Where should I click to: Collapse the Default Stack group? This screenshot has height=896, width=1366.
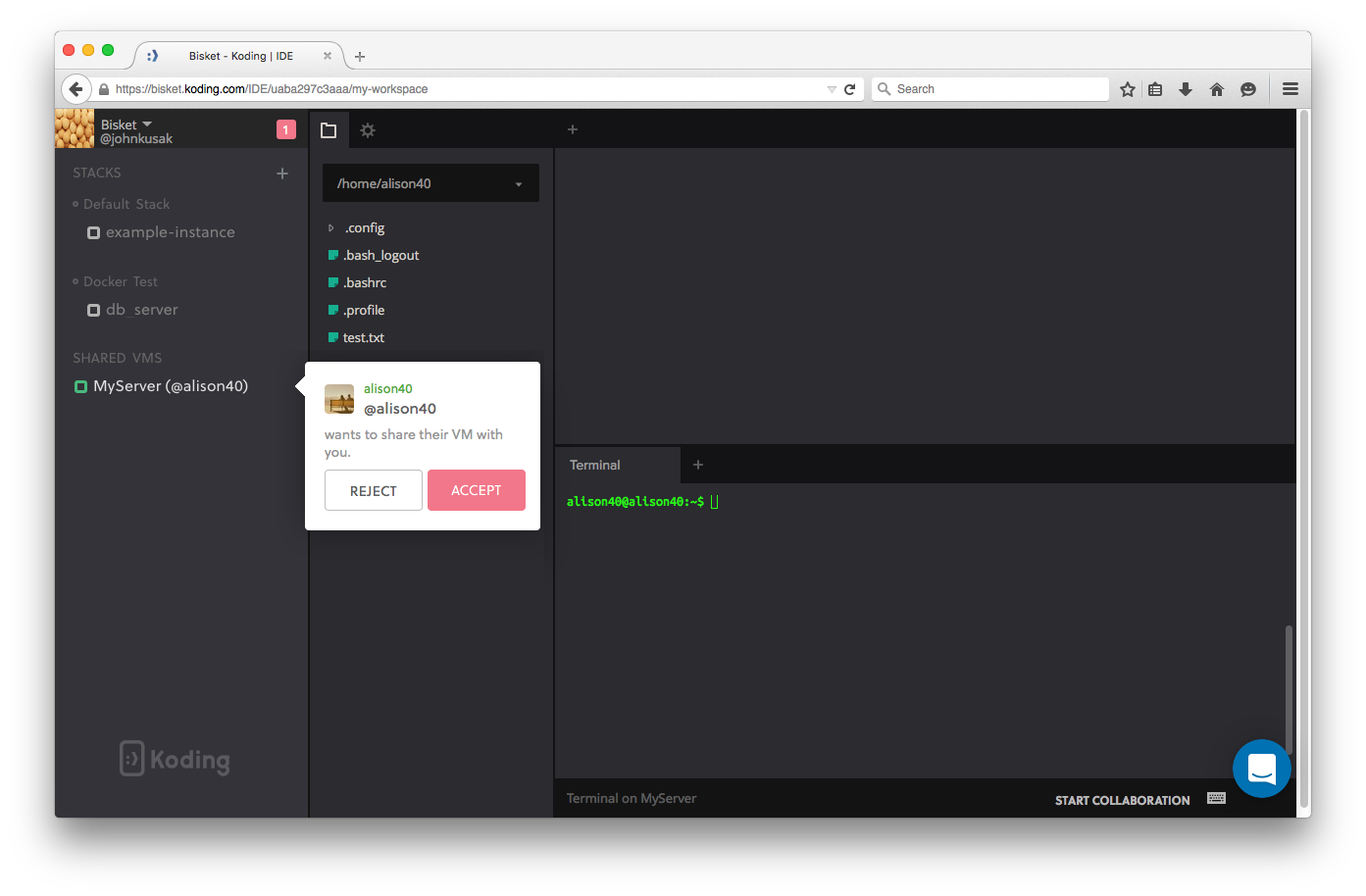pos(76,204)
